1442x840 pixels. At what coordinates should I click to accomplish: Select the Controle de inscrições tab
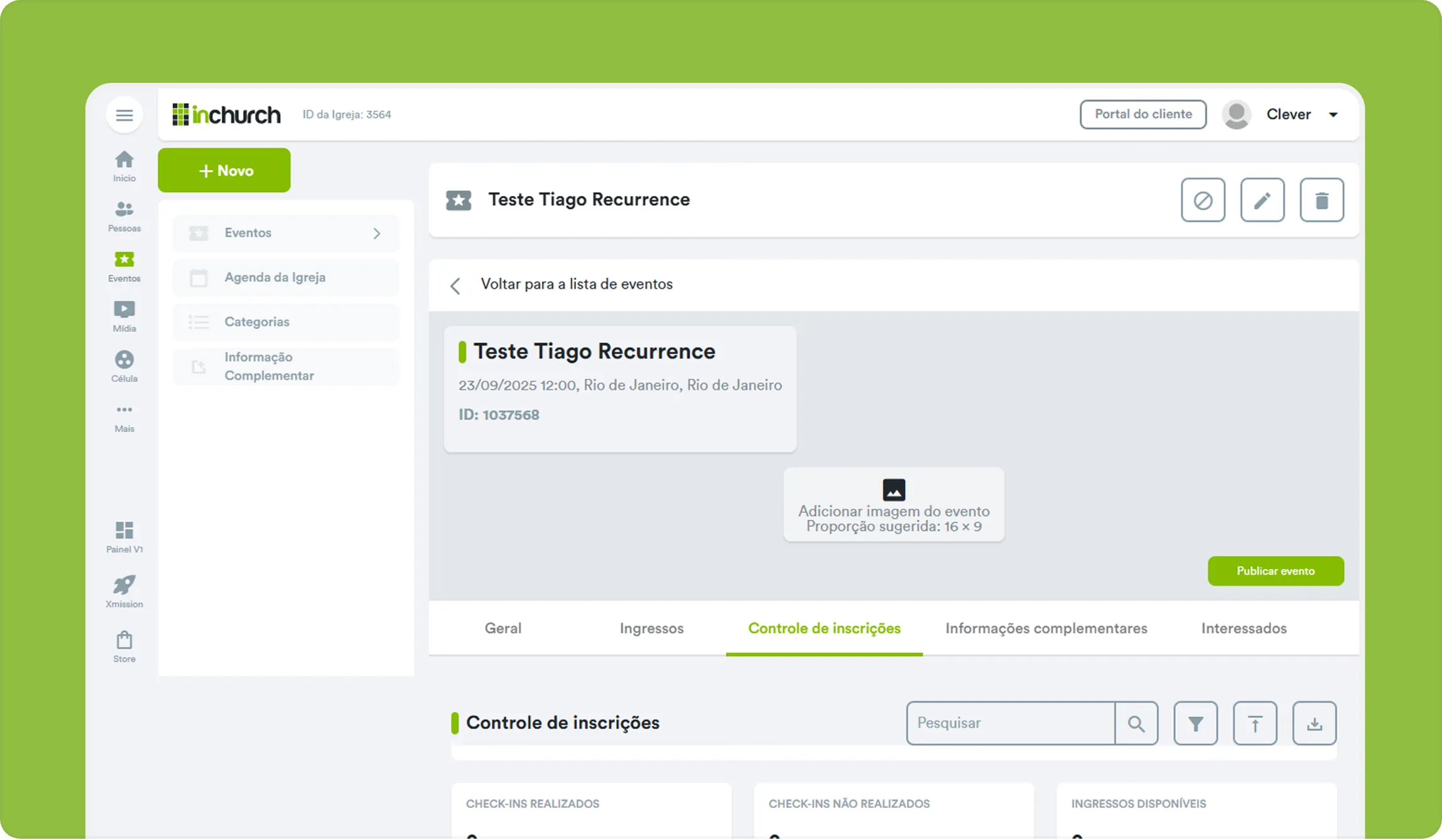[x=824, y=628]
